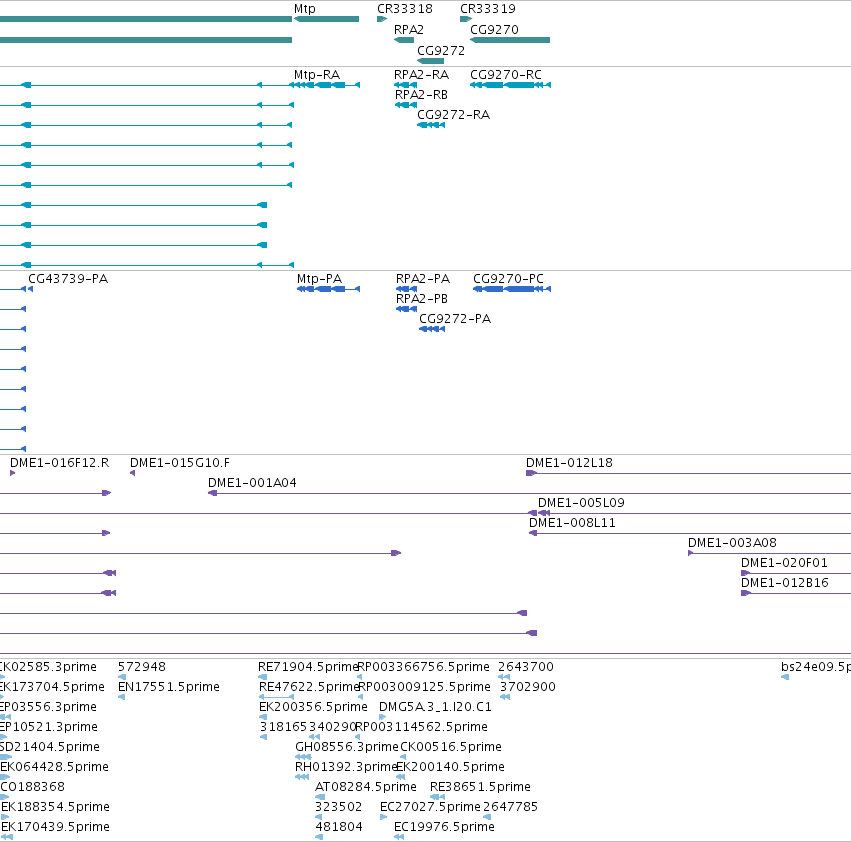Click the CG9270-RC transcript
This screenshot has width=851, height=842.
pyautogui.click(x=511, y=85)
